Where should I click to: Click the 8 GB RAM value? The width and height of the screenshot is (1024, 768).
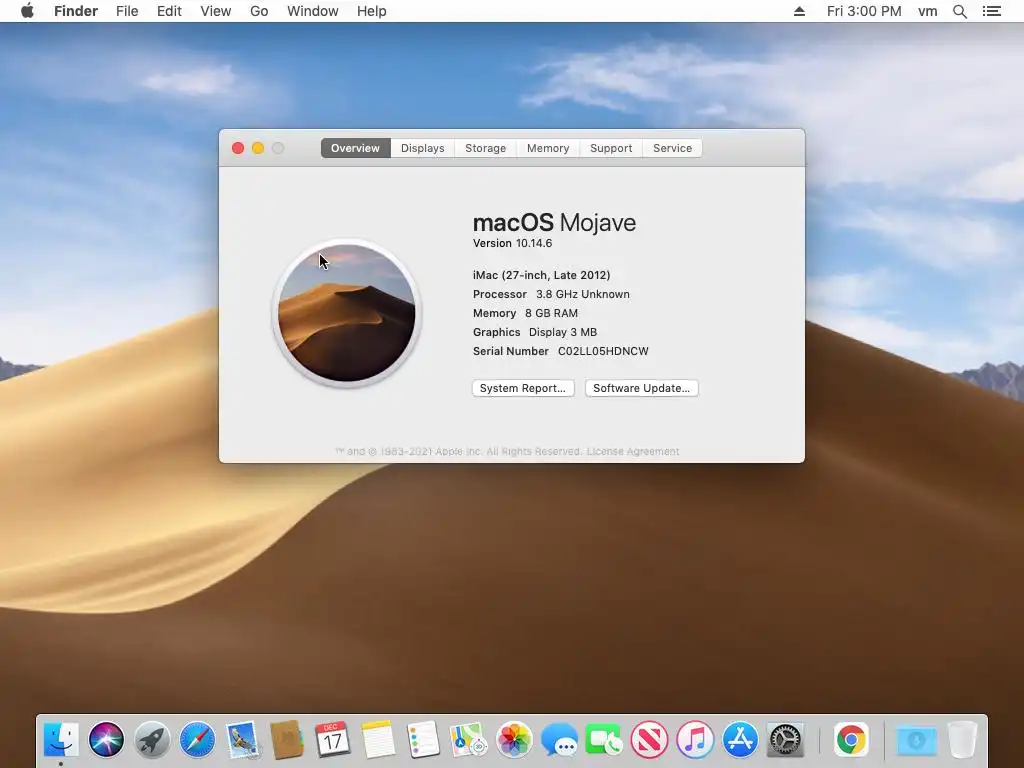pos(551,313)
